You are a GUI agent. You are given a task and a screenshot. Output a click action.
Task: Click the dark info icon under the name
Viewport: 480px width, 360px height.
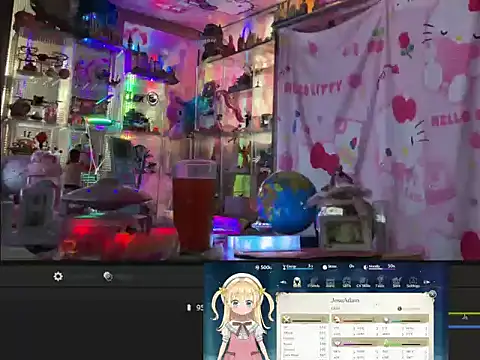point(399,309)
